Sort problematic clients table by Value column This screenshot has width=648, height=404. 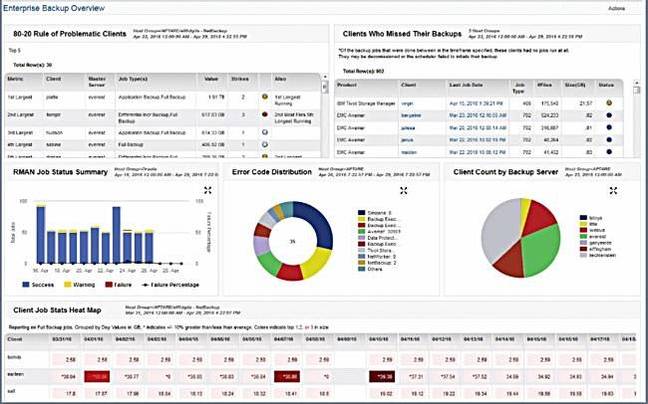(x=211, y=79)
